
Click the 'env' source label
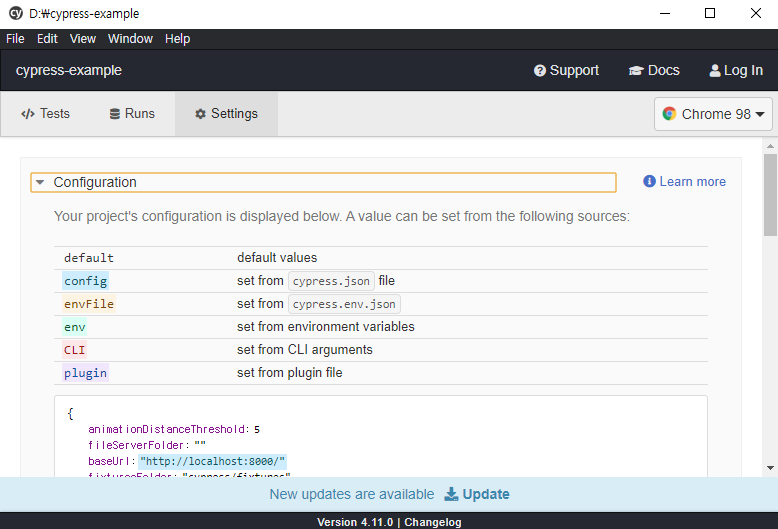click(x=74, y=327)
